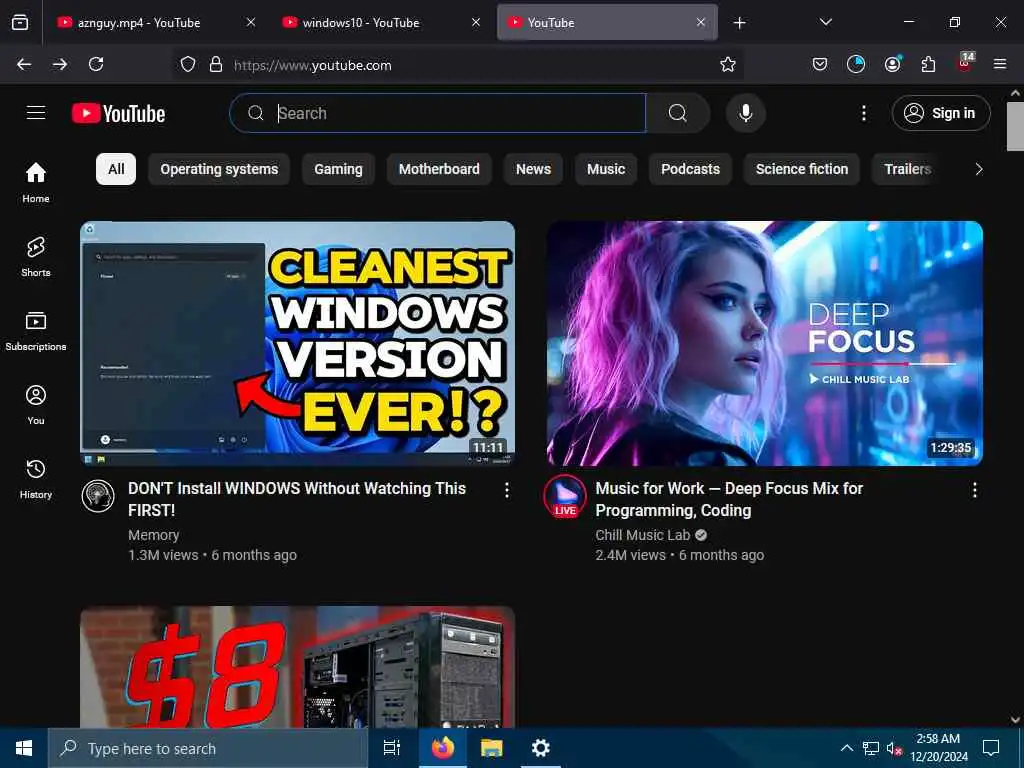This screenshot has width=1024, height=768.
Task: Open the You section in the sidebar
Action: [x=36, y=405]
